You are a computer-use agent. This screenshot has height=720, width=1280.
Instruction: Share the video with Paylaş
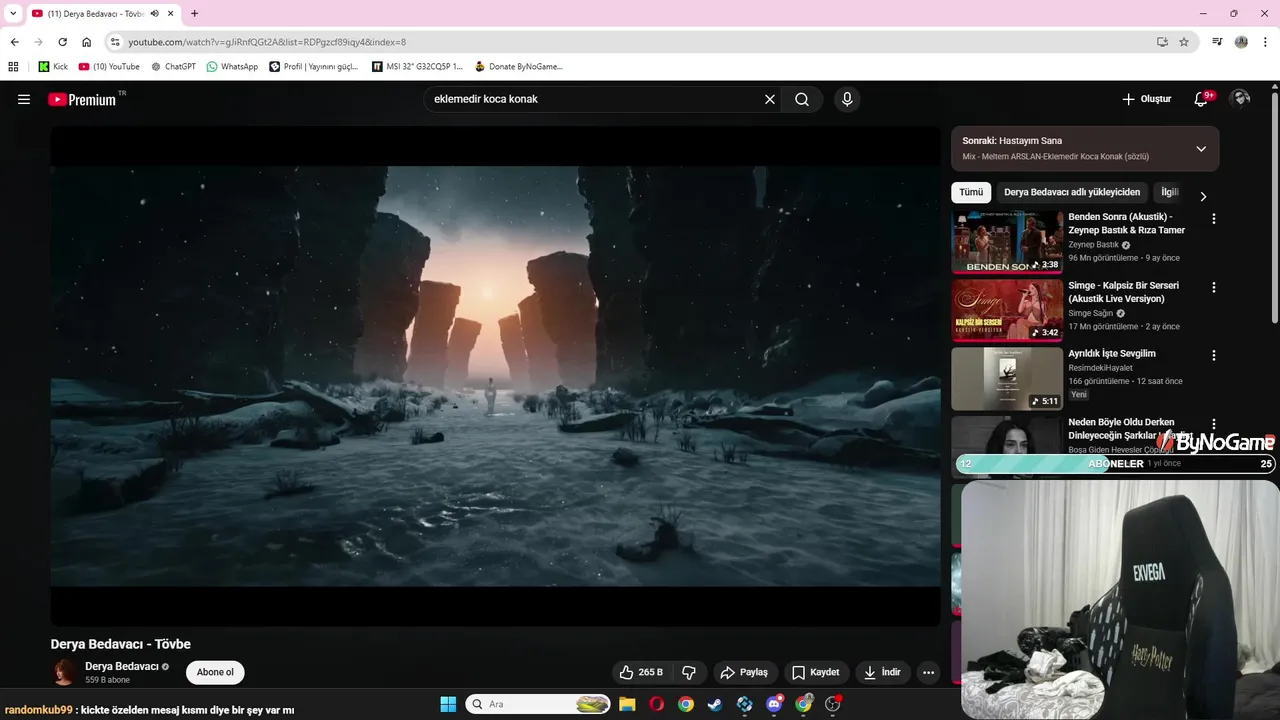point(743,672)
